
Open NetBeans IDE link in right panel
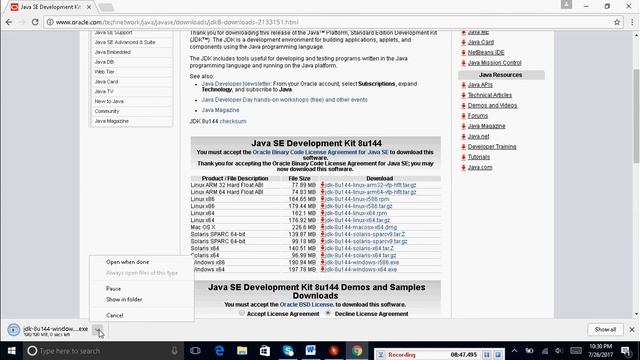point(486,52)
